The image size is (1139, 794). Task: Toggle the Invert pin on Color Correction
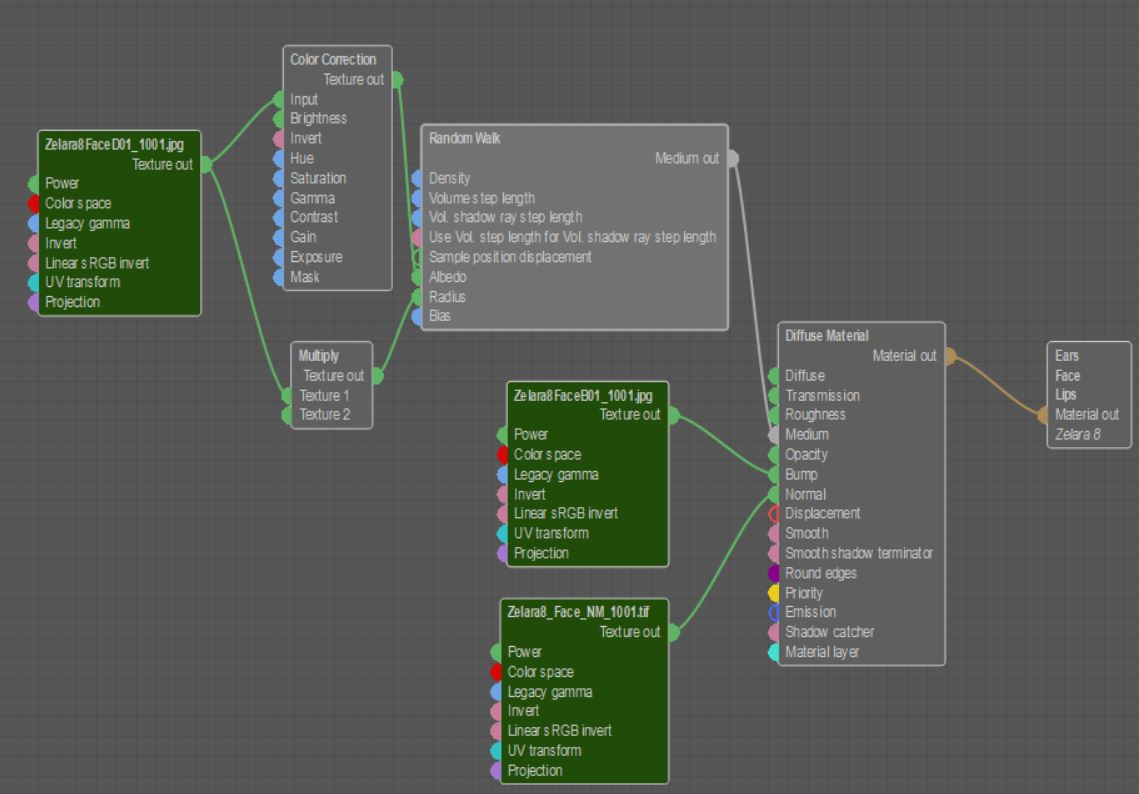coord(278,138)
